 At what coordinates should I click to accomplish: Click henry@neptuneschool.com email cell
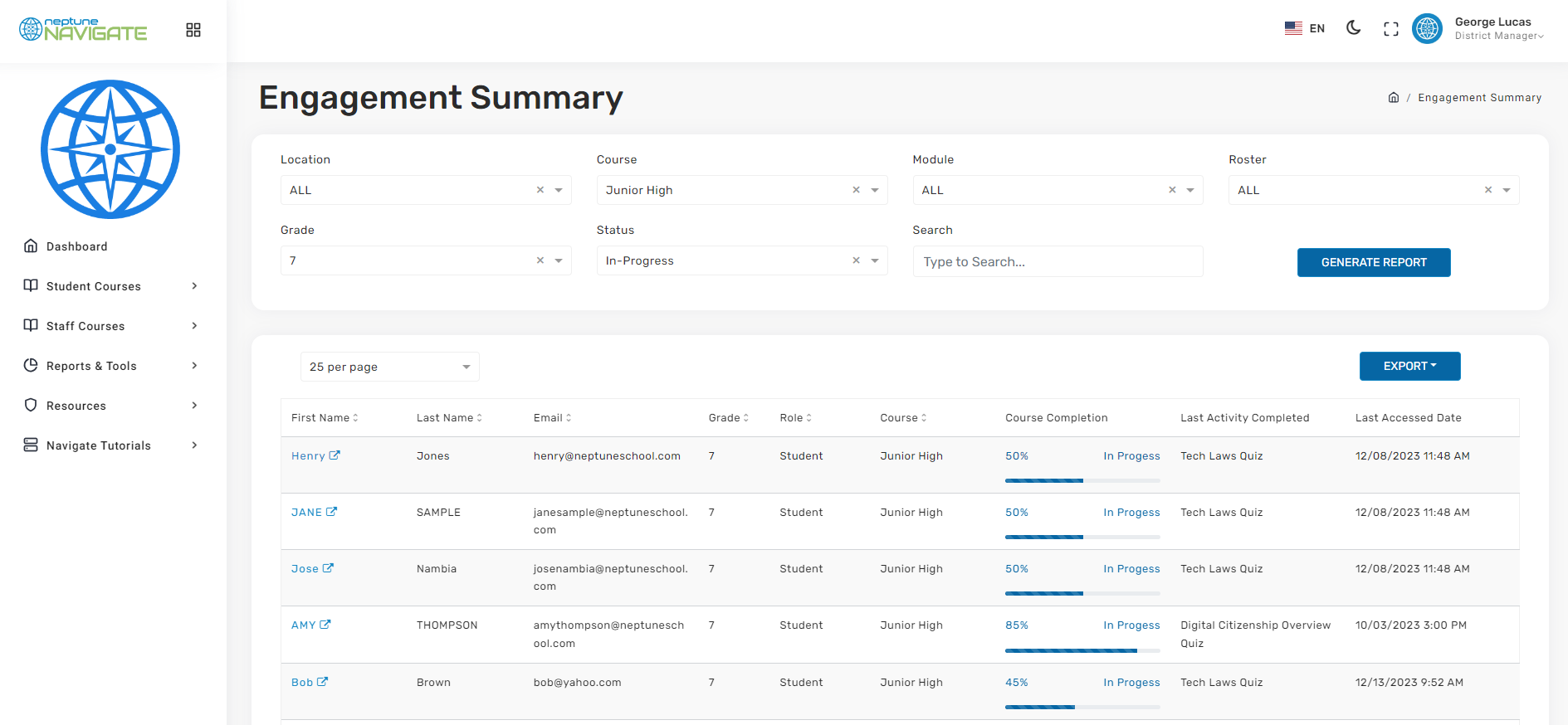[x=607, y=456]
